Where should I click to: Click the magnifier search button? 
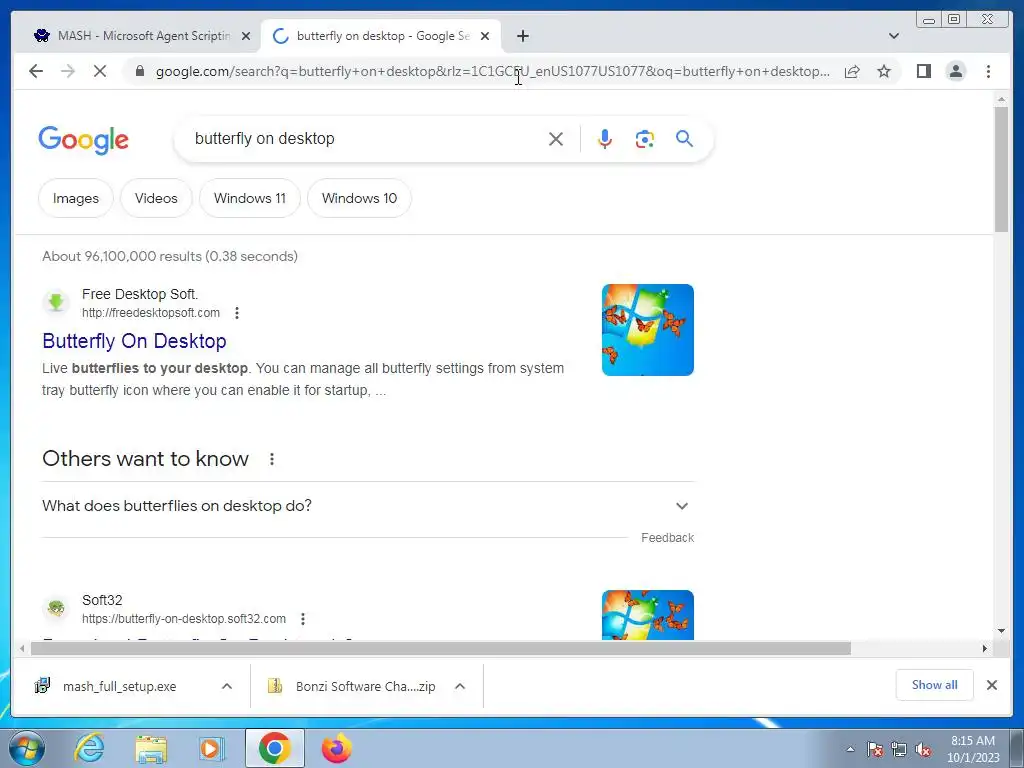(x=684, y=138)
